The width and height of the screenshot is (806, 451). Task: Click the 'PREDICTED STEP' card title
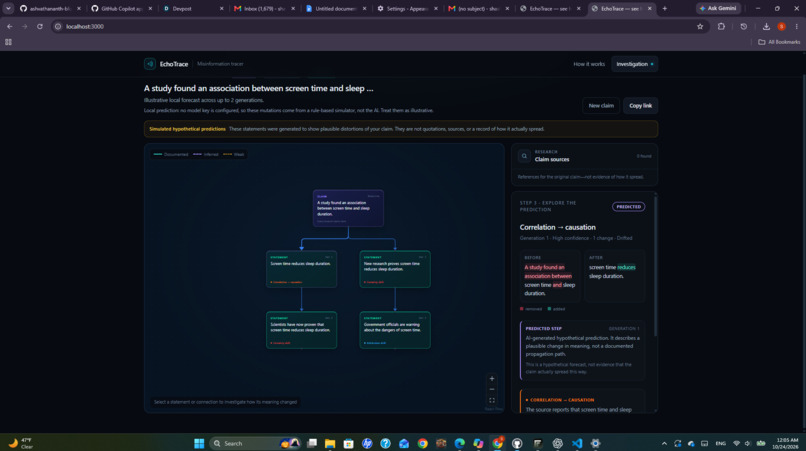click(x=543, y=328)
